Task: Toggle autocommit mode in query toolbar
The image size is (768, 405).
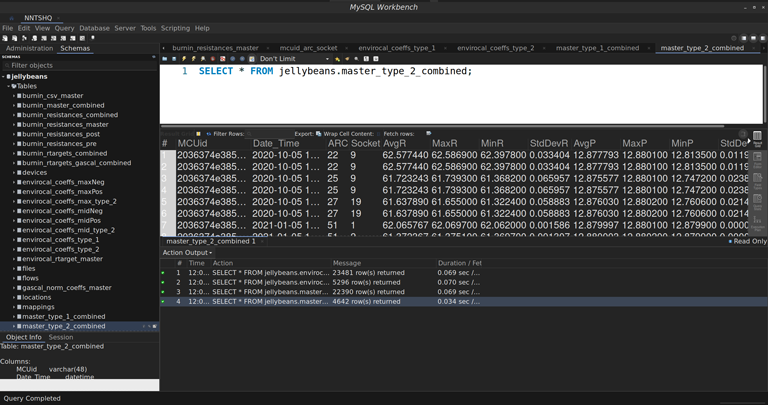Action: coord(252,59)
